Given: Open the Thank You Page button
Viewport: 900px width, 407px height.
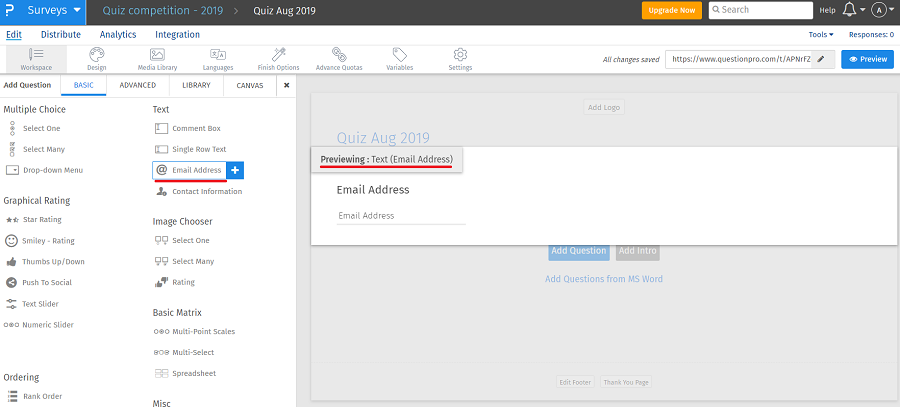Looking at the screenshot, I should [626, 382].
